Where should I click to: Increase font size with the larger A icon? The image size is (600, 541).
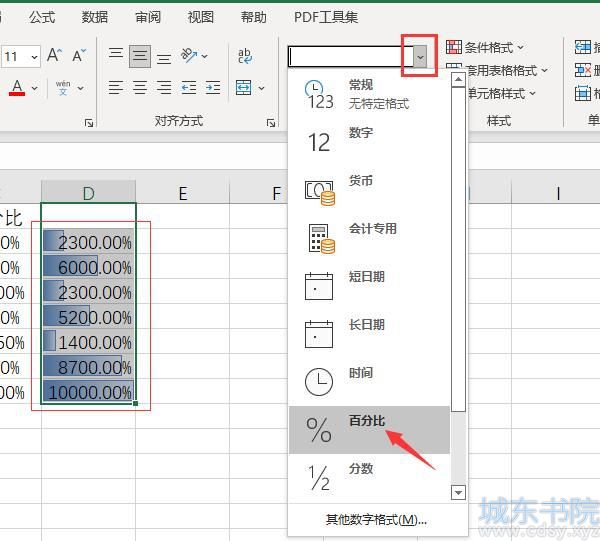(54, 55)
